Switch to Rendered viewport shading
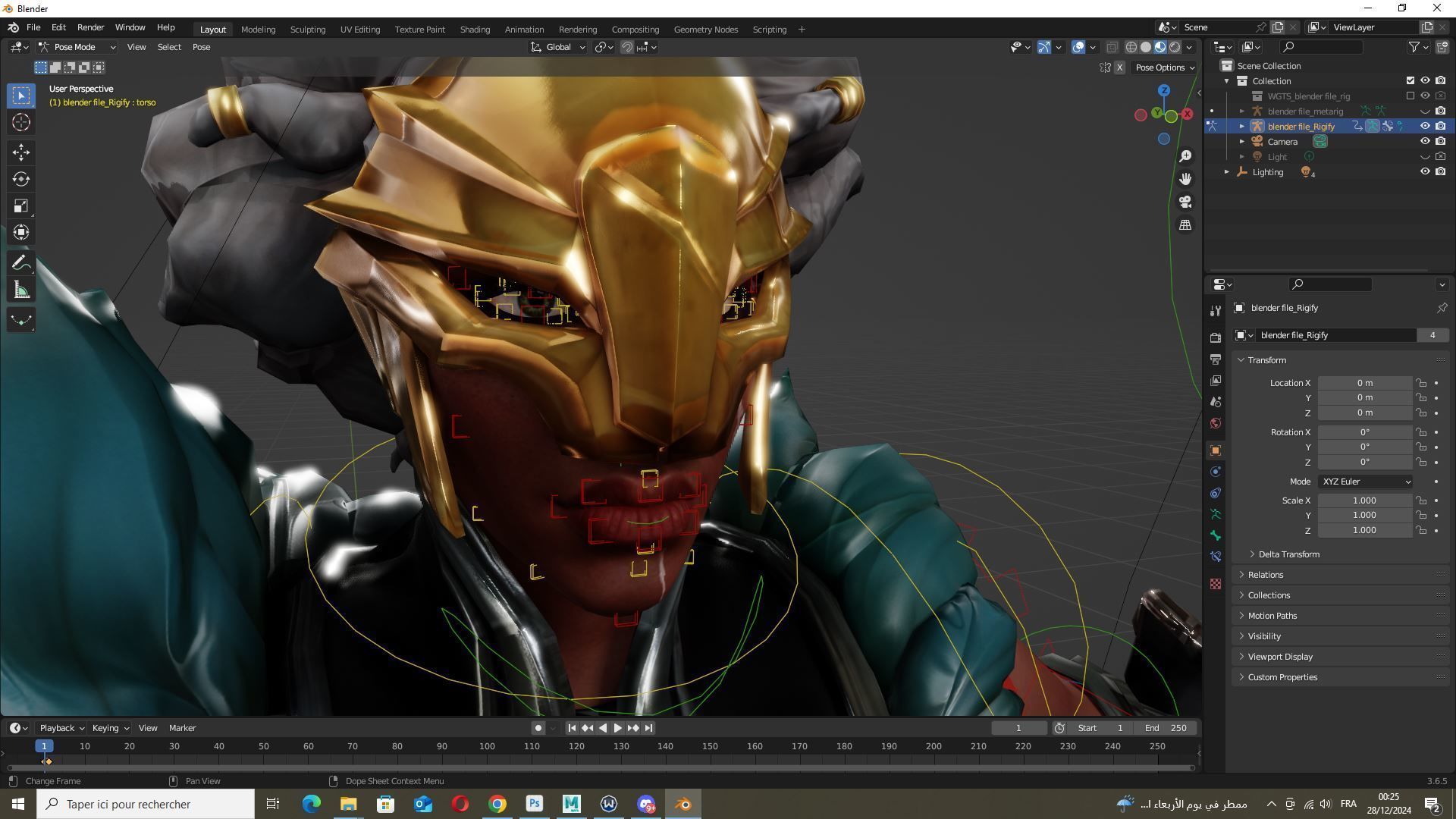The width and height of the screenshot is (1456, 819). coord(1175,47)
